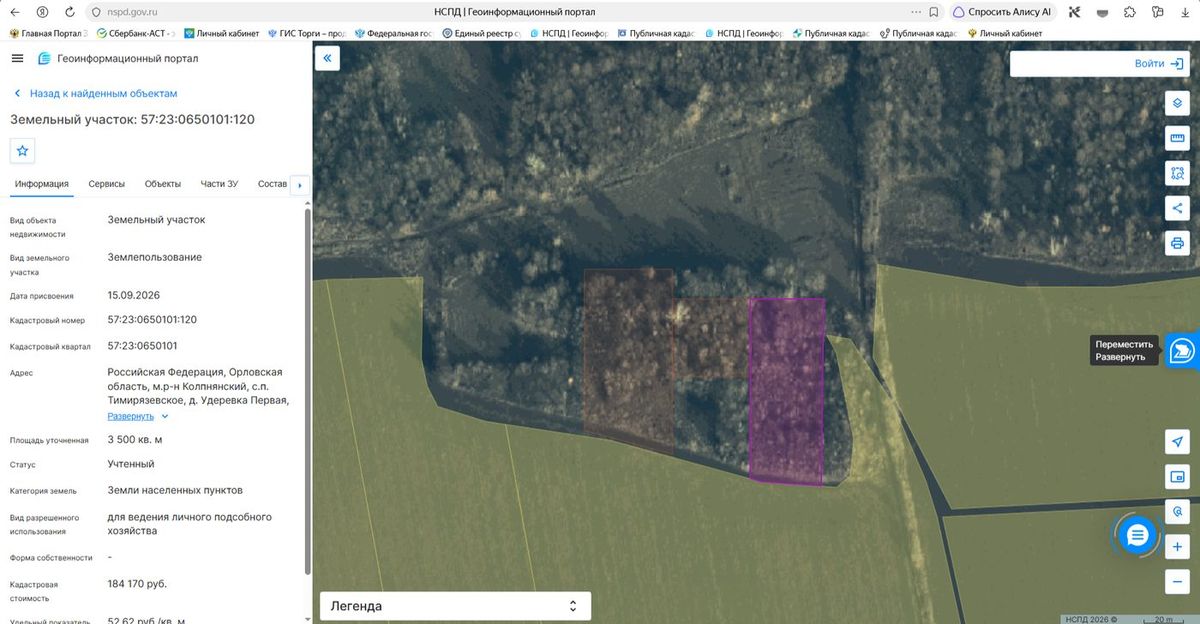Zoom out on the map with minus
The width and height of the screenshot is (1200, 624).
(1177, 582)
